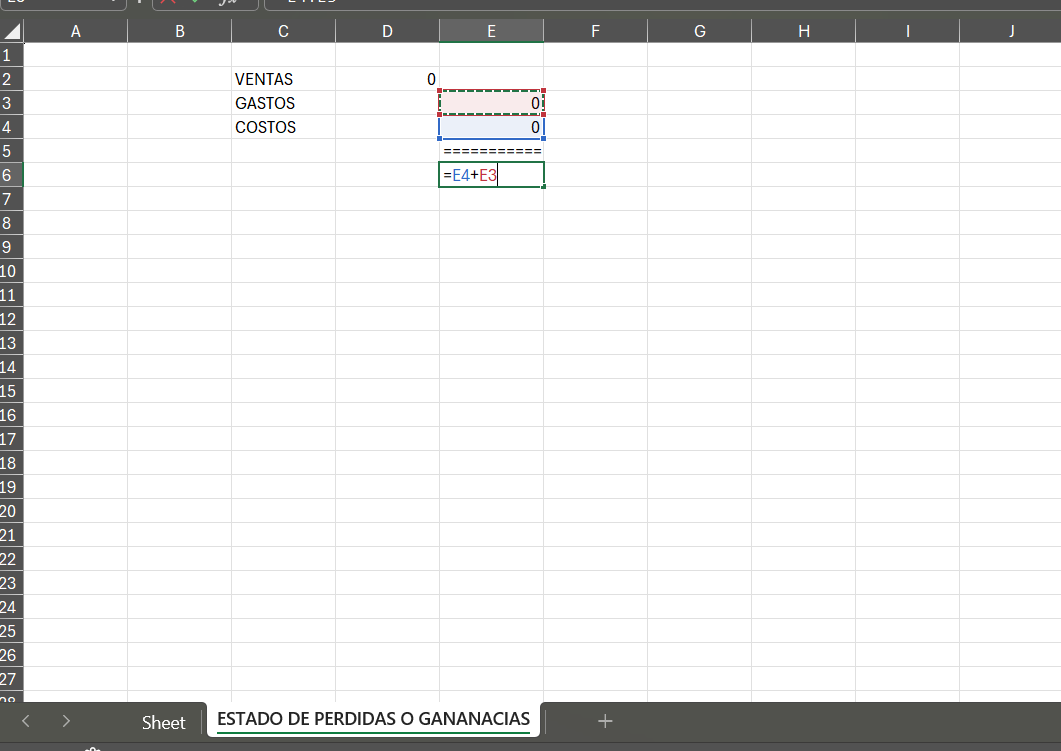
Task: Select row 2 header
Action: point(12,79)
